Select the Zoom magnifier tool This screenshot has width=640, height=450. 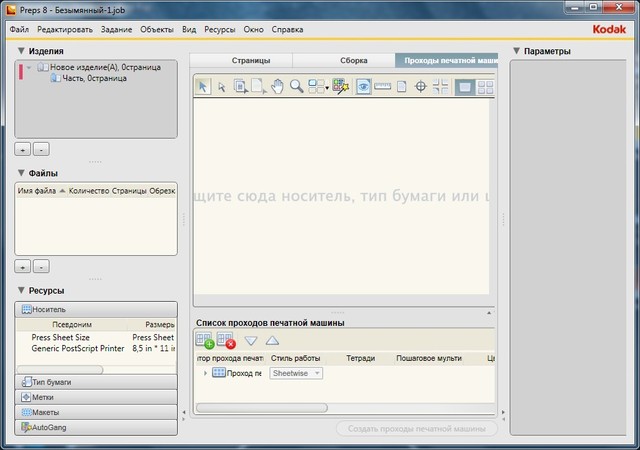coord(297,87)
